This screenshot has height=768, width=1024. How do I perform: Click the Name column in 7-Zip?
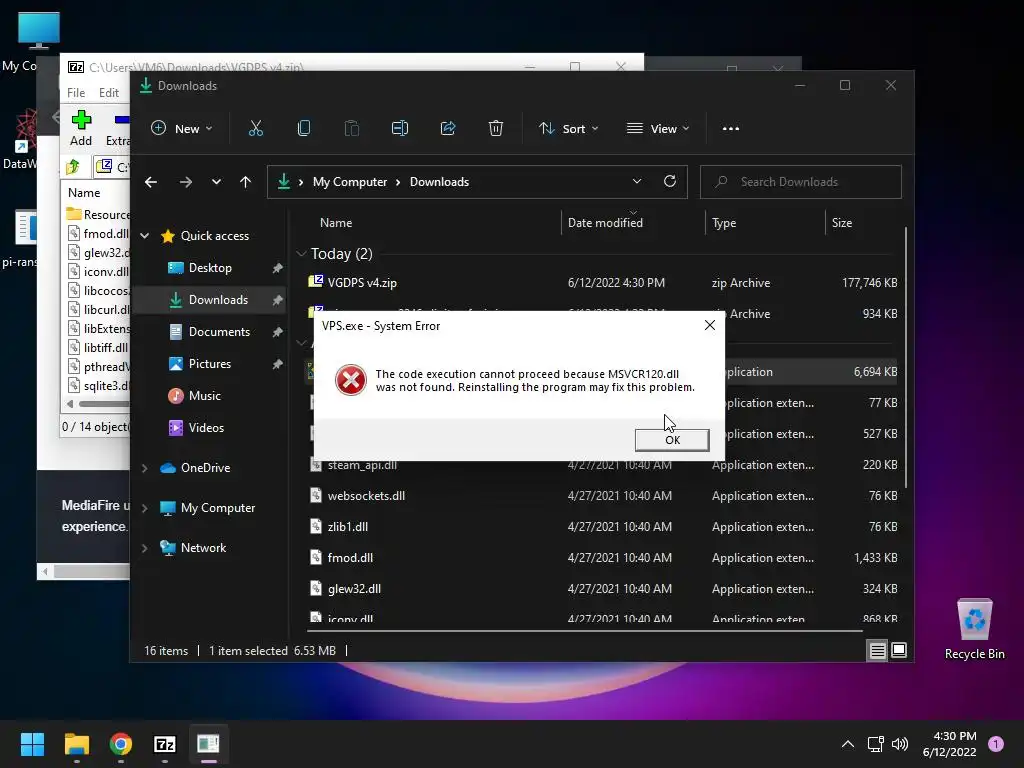pyautogui.click(x=84, y=193)
